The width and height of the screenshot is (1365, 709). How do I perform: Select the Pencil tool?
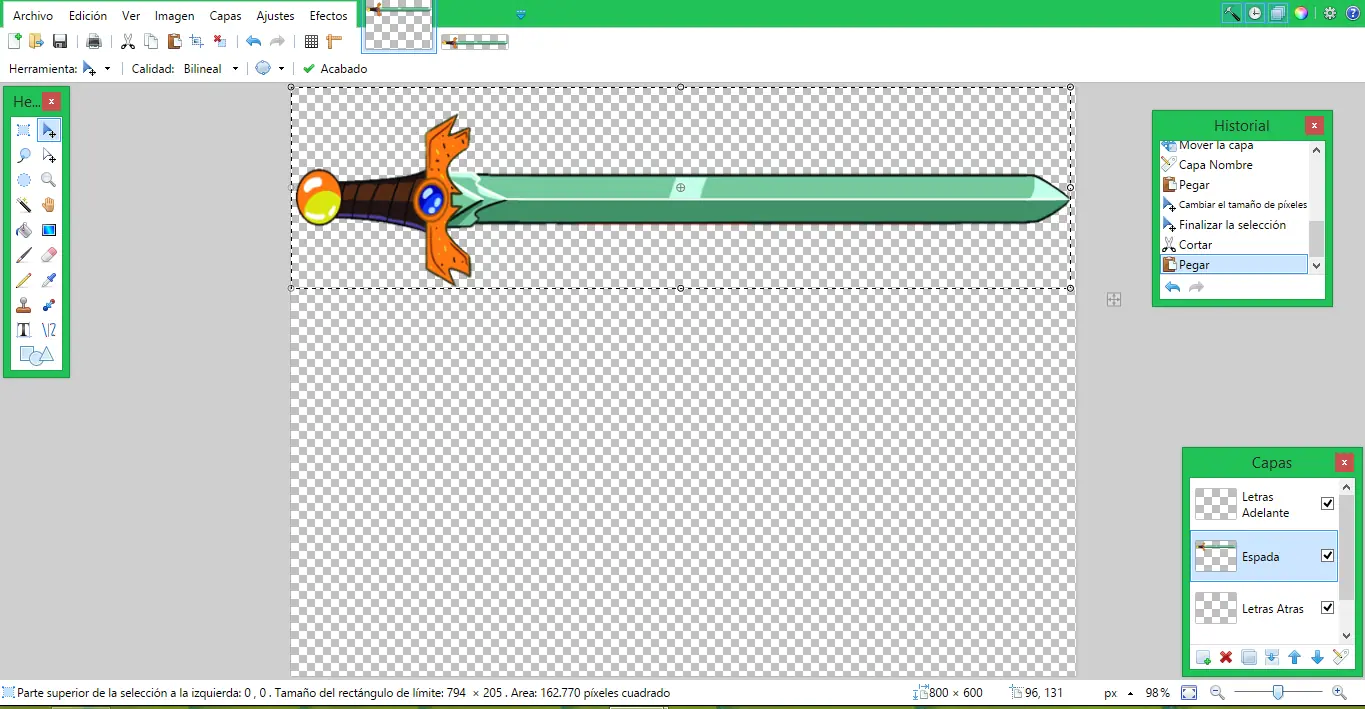coord(24,280)
